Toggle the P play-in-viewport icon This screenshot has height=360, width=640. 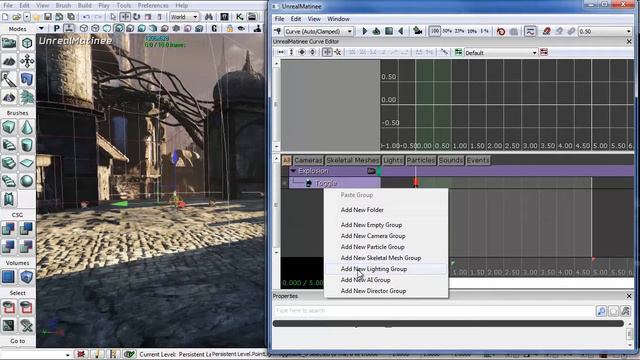click(x=56, y=28)
